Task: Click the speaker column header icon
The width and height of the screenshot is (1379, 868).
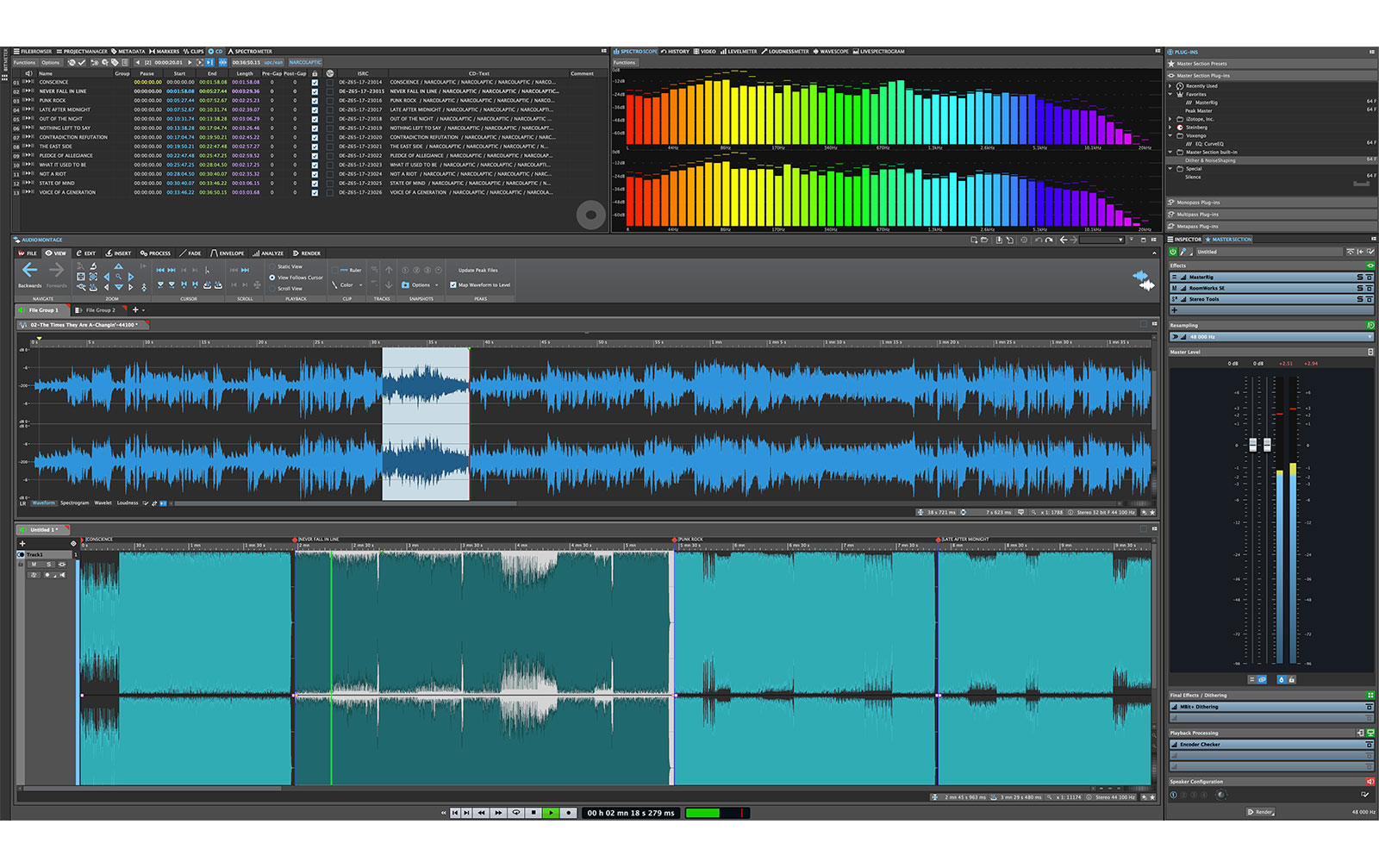Action: [x=28, y=73]
